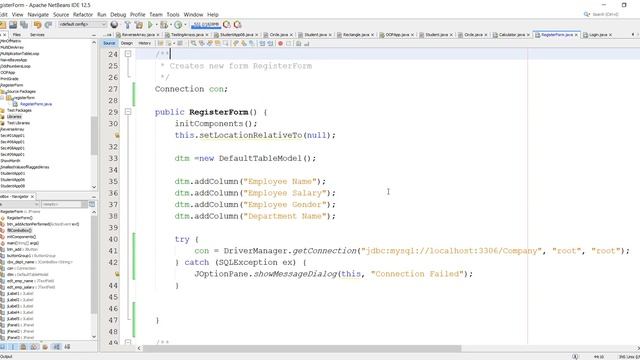
Task: Click the Profile Project toolbar icon
Action: (x=178, y=25)
